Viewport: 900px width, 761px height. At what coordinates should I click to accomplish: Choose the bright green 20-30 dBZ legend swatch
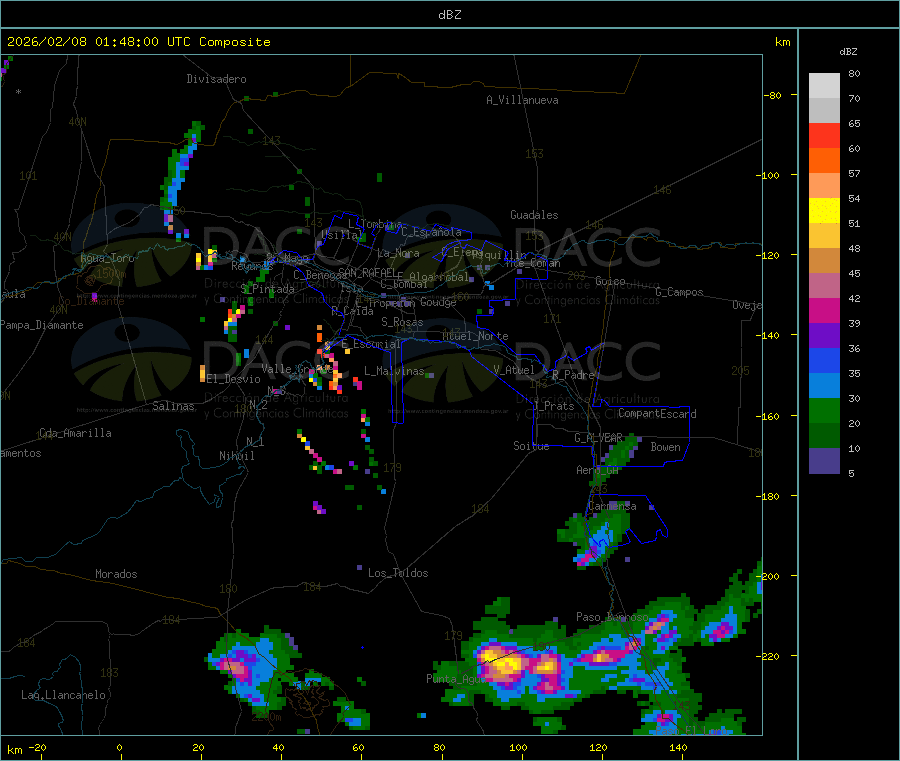(x=824, y=410)
